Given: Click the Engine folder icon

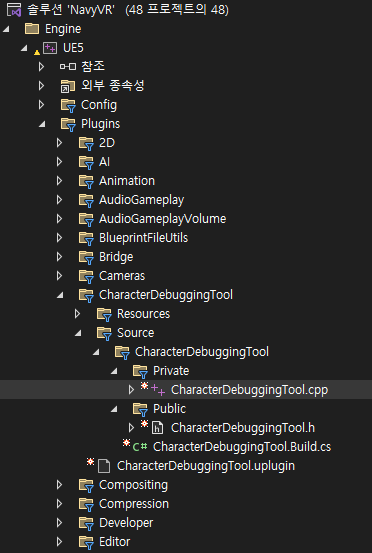Looking at the screenshot, I should tap(32, 29).
